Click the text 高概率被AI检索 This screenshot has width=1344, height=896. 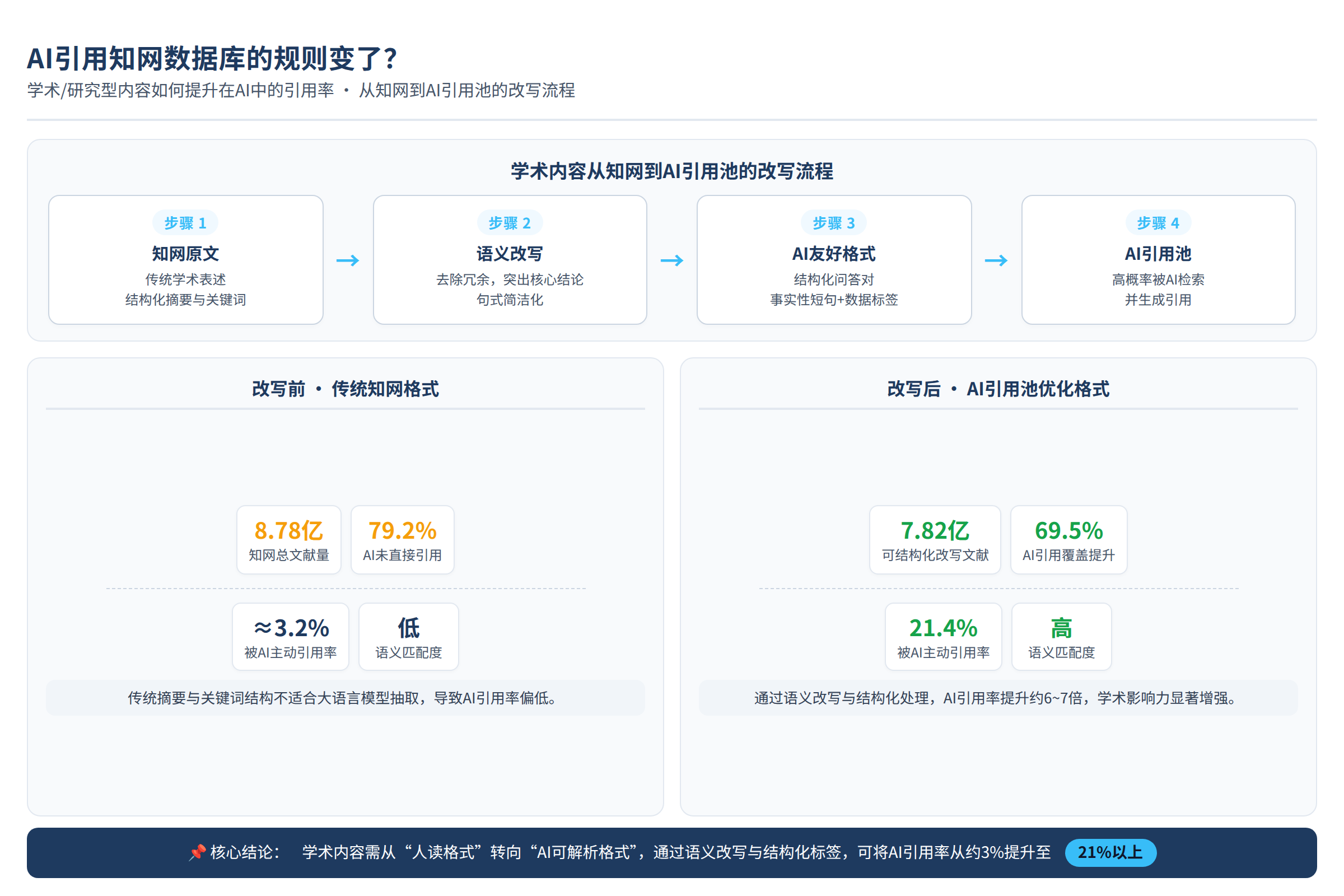click(x=1158, y=279)
